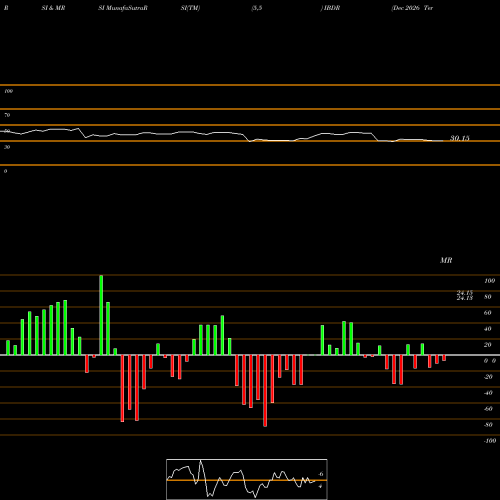Image resolution: width=500 pixels, height=500 pixels.
Task: Click the '6' label in mini chart
Action: coord(321,474)
